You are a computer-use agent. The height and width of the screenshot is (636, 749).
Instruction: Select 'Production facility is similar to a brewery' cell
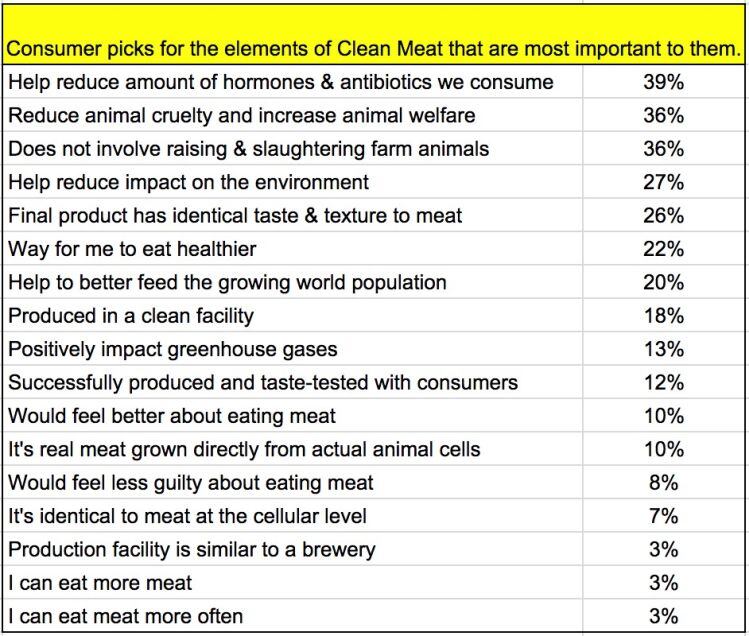coord(192,549)
